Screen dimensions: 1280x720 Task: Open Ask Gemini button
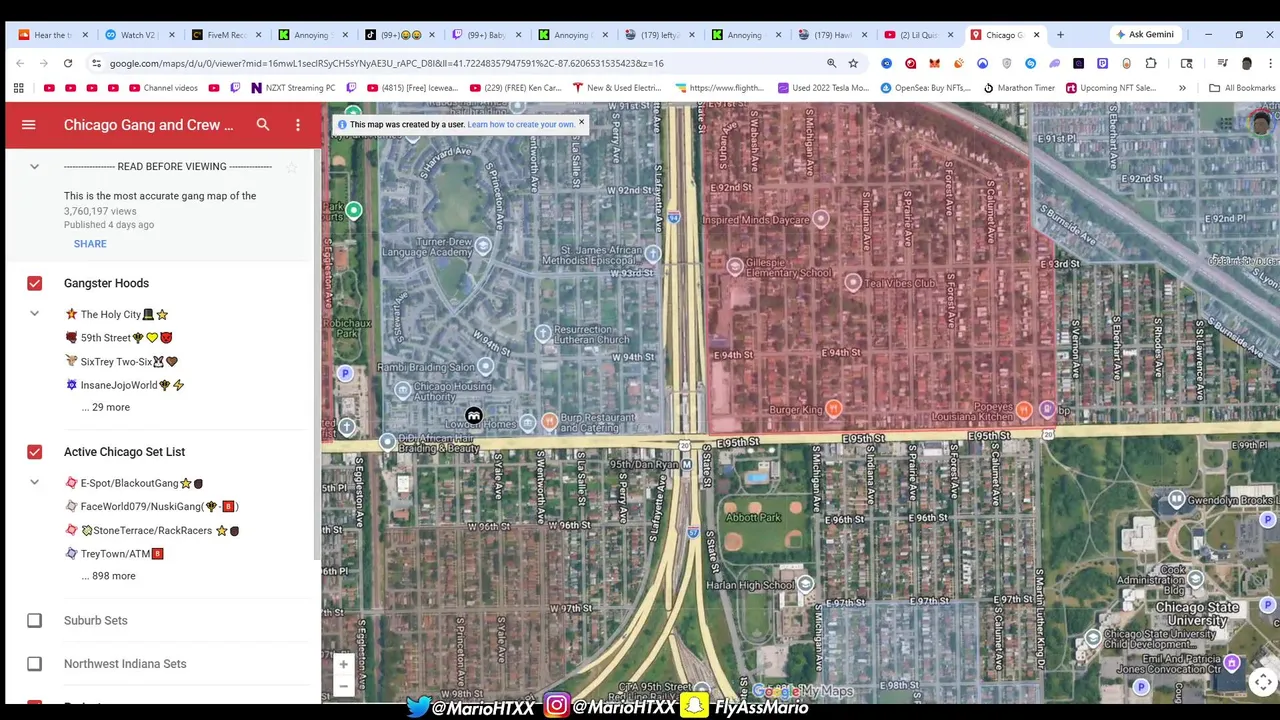point(1146,35)
